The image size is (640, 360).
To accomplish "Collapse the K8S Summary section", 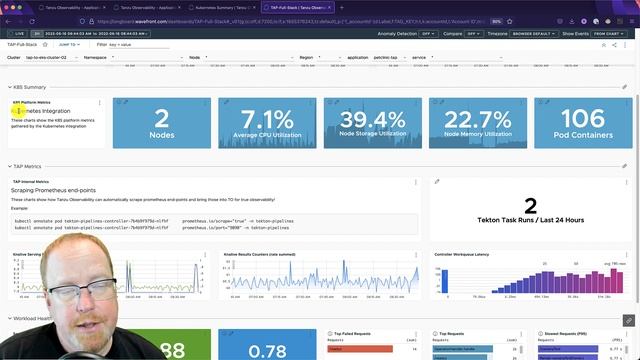I will pyautogui.click(x=10, y=87).
